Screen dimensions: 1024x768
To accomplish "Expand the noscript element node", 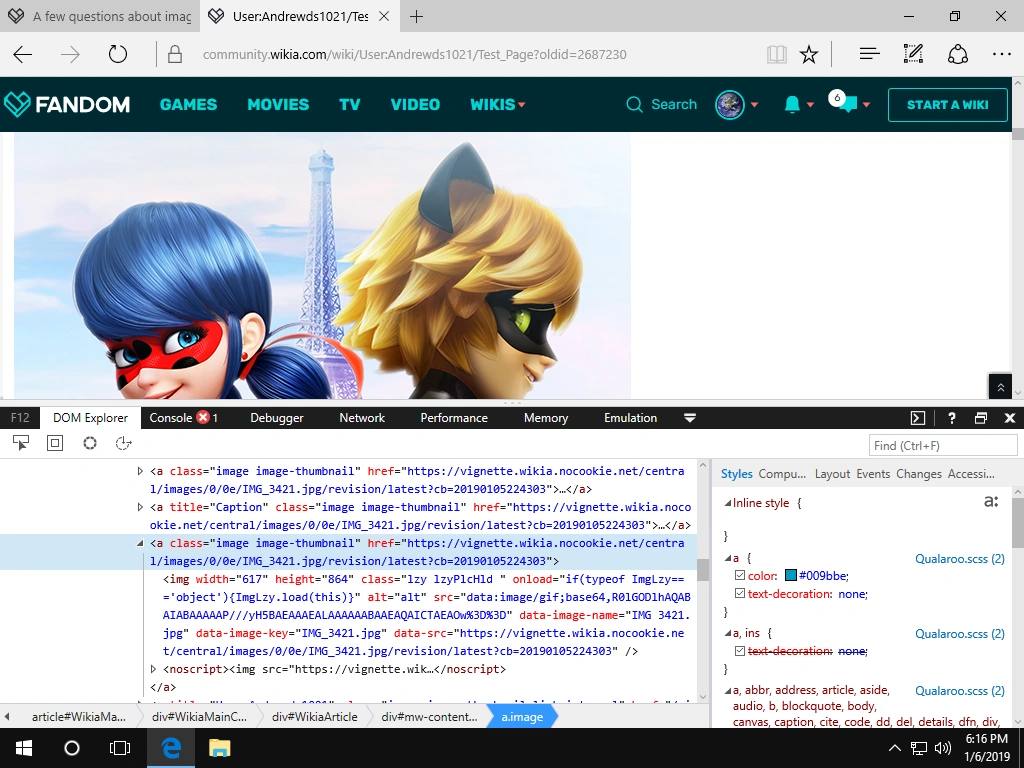I will pos(153,669).
